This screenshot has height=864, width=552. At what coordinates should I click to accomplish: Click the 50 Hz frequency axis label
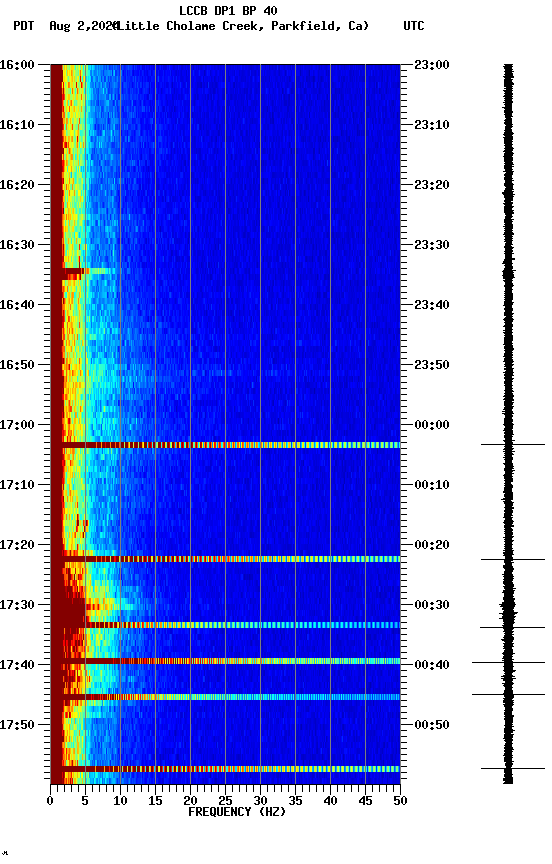[x=401, y=801]
